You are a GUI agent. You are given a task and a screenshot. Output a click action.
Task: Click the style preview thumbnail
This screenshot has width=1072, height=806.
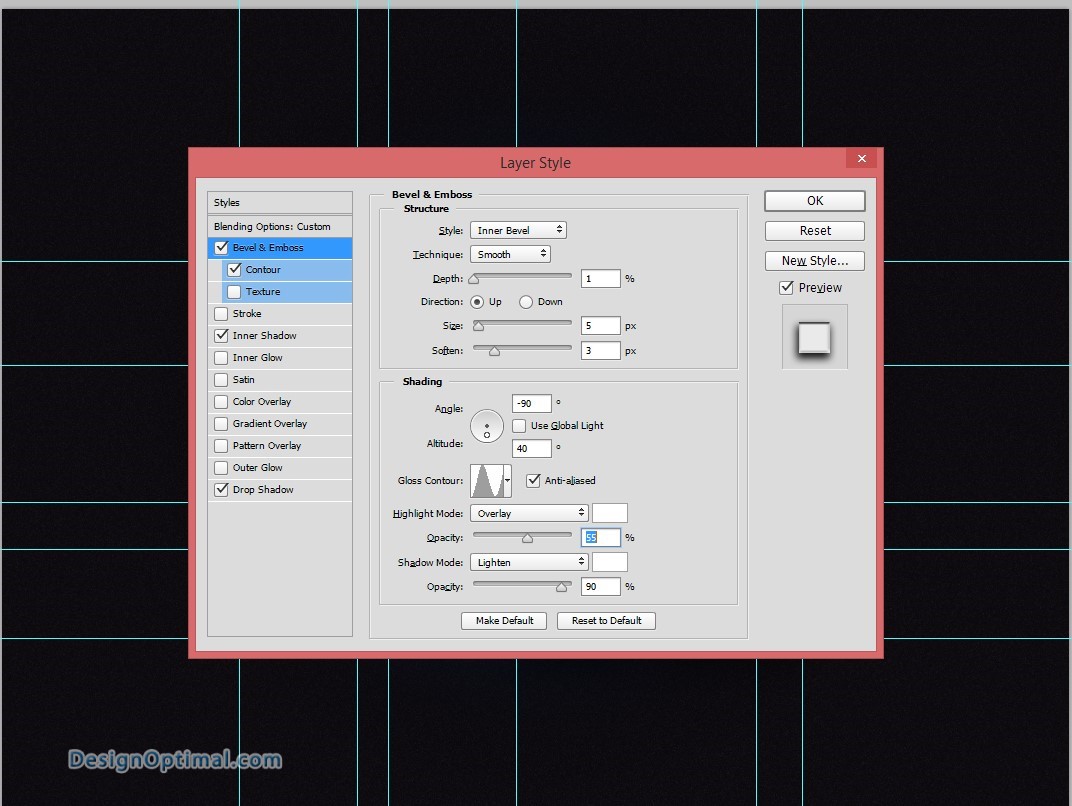click(814, 337)
